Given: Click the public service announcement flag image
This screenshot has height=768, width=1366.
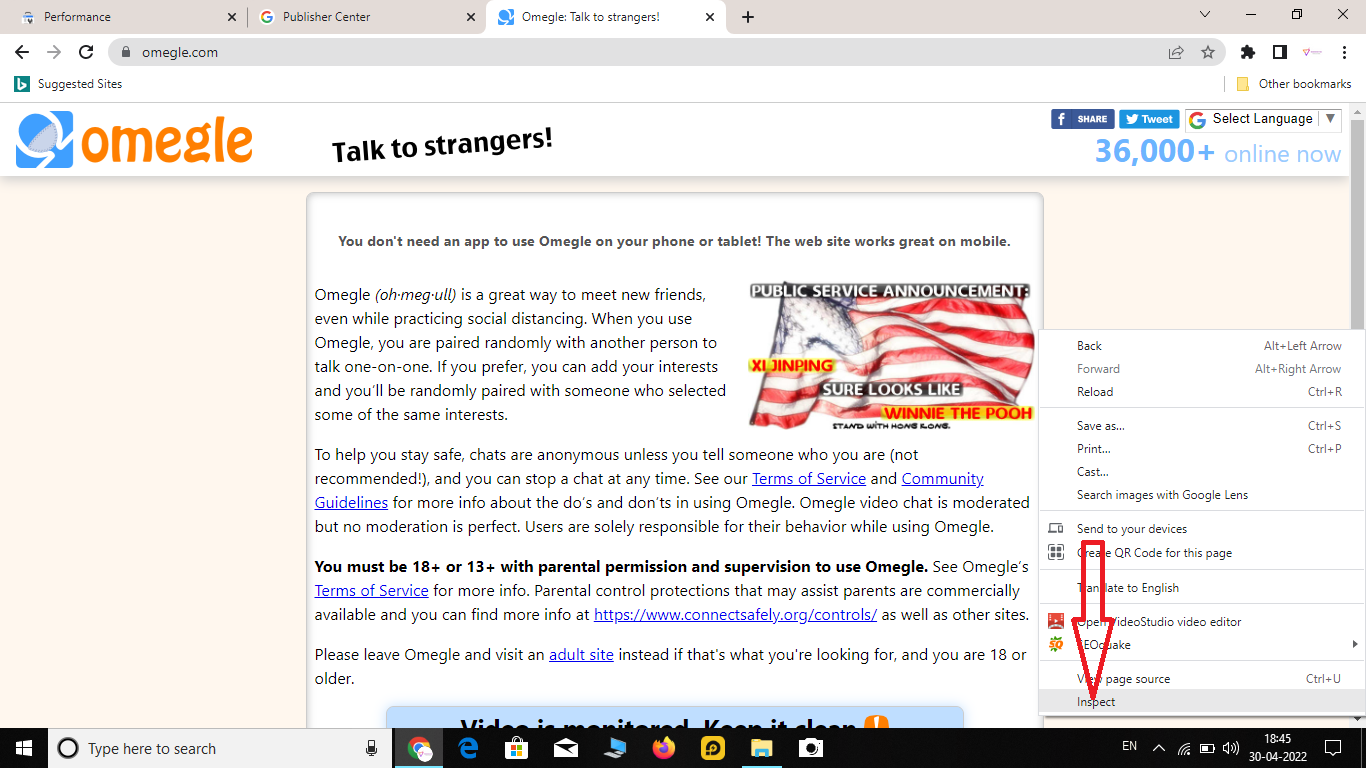Looking at the screenshot, I should (890, 355).
